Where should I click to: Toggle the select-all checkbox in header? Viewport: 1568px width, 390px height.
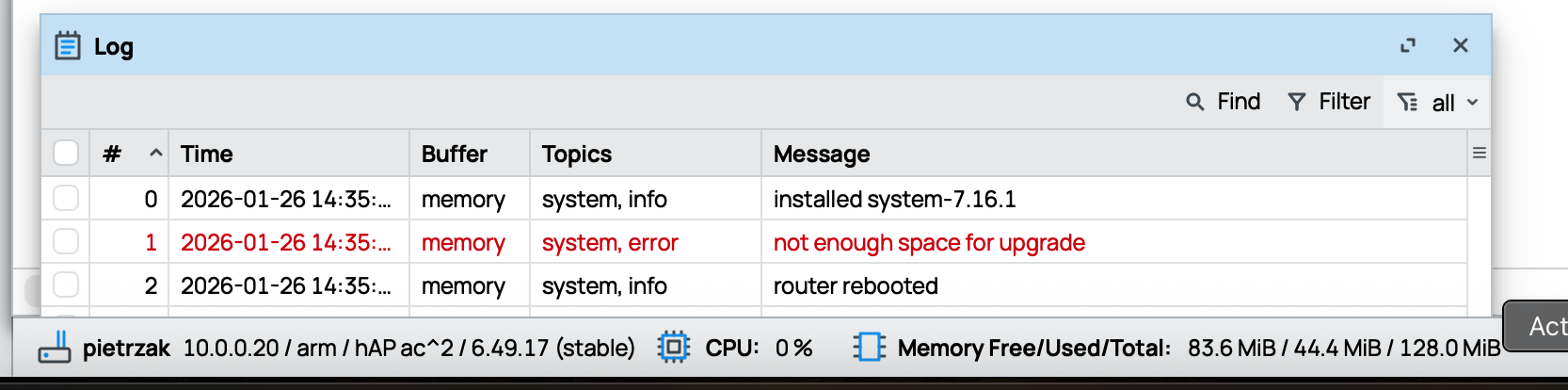[x=66, y=153]
